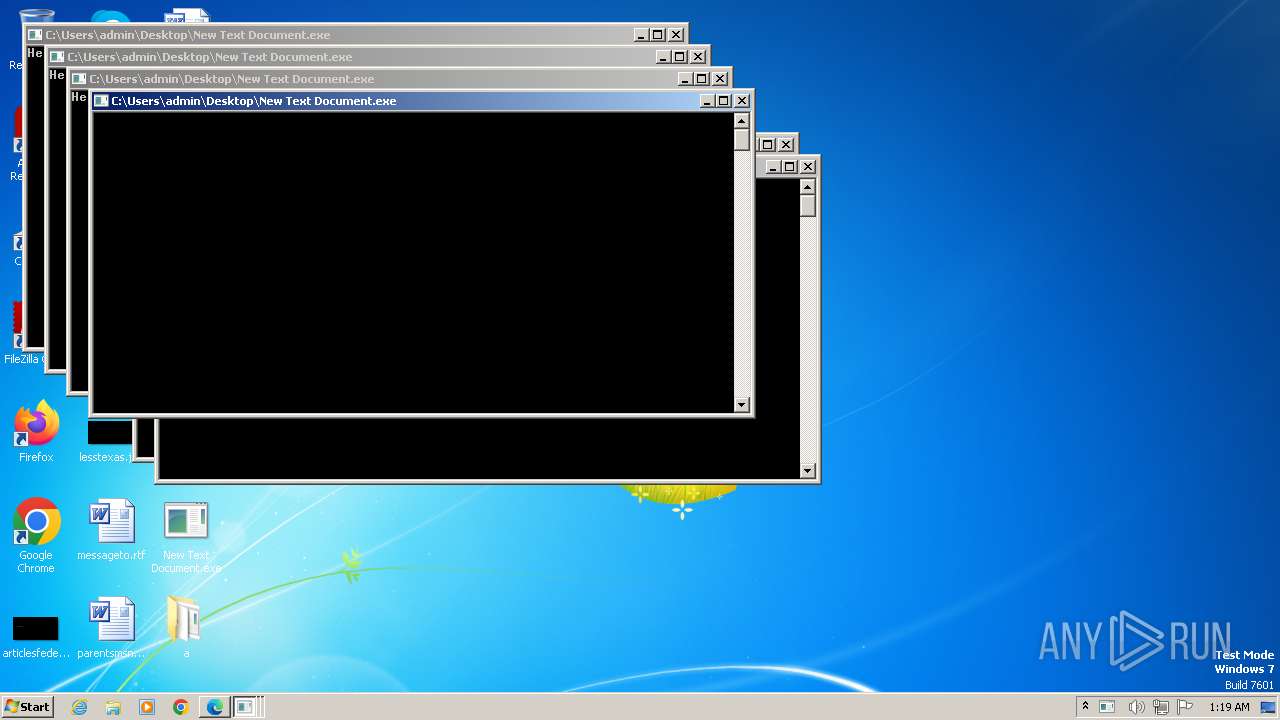Close the active console window

[742, 101]
